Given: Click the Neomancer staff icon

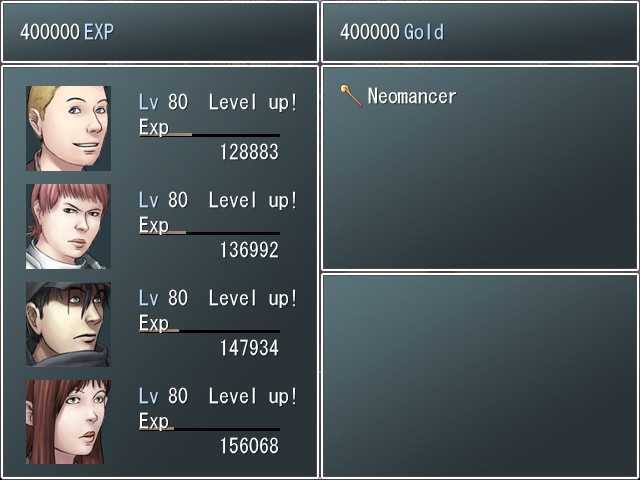Looking at the screenshot, I should [x=351, y=96].
